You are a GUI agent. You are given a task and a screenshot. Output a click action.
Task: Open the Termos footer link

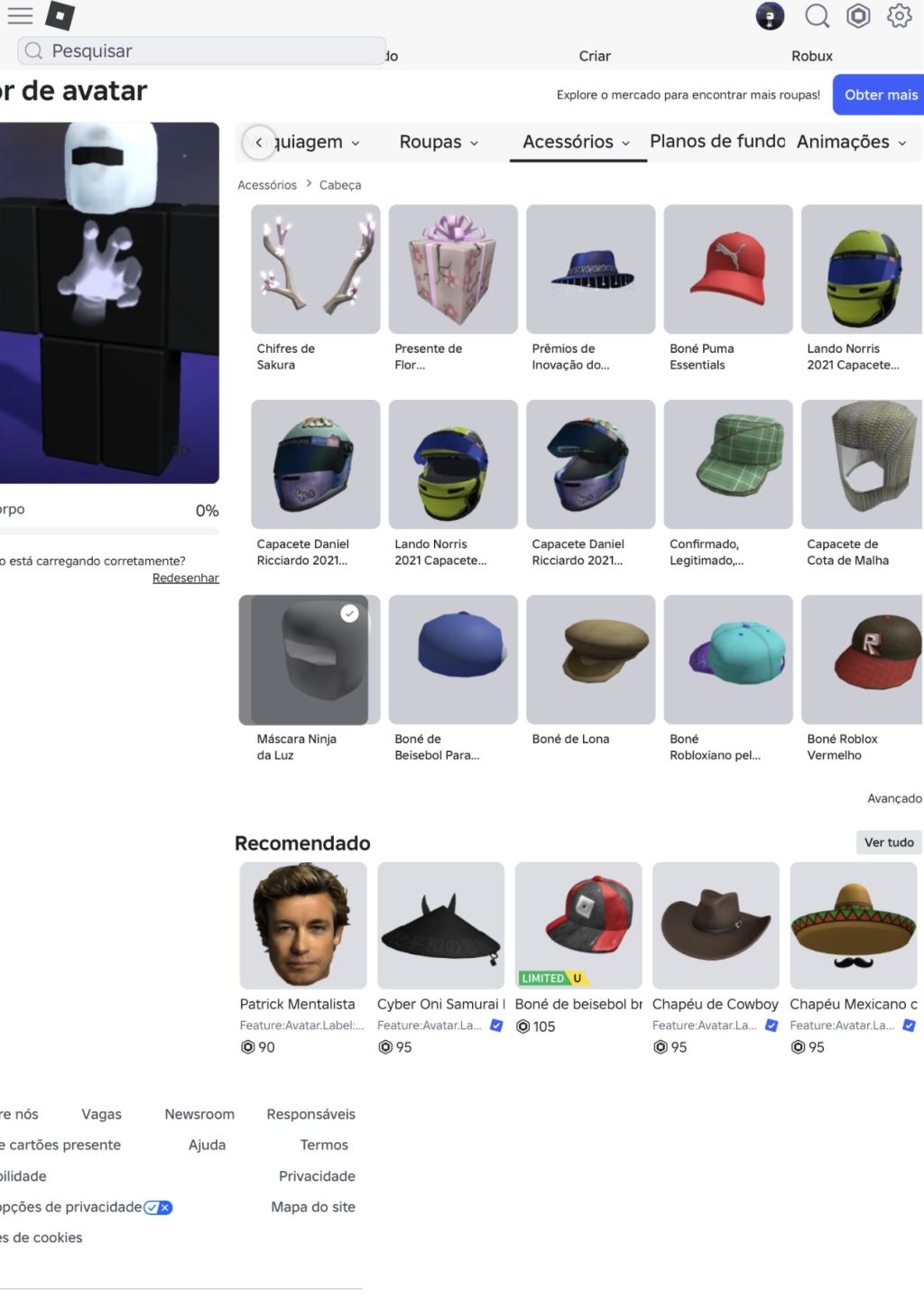[x=324, y=1145]
